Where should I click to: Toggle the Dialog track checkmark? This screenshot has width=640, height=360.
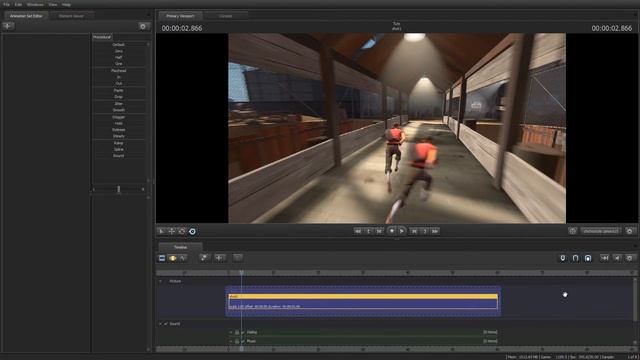243,332
